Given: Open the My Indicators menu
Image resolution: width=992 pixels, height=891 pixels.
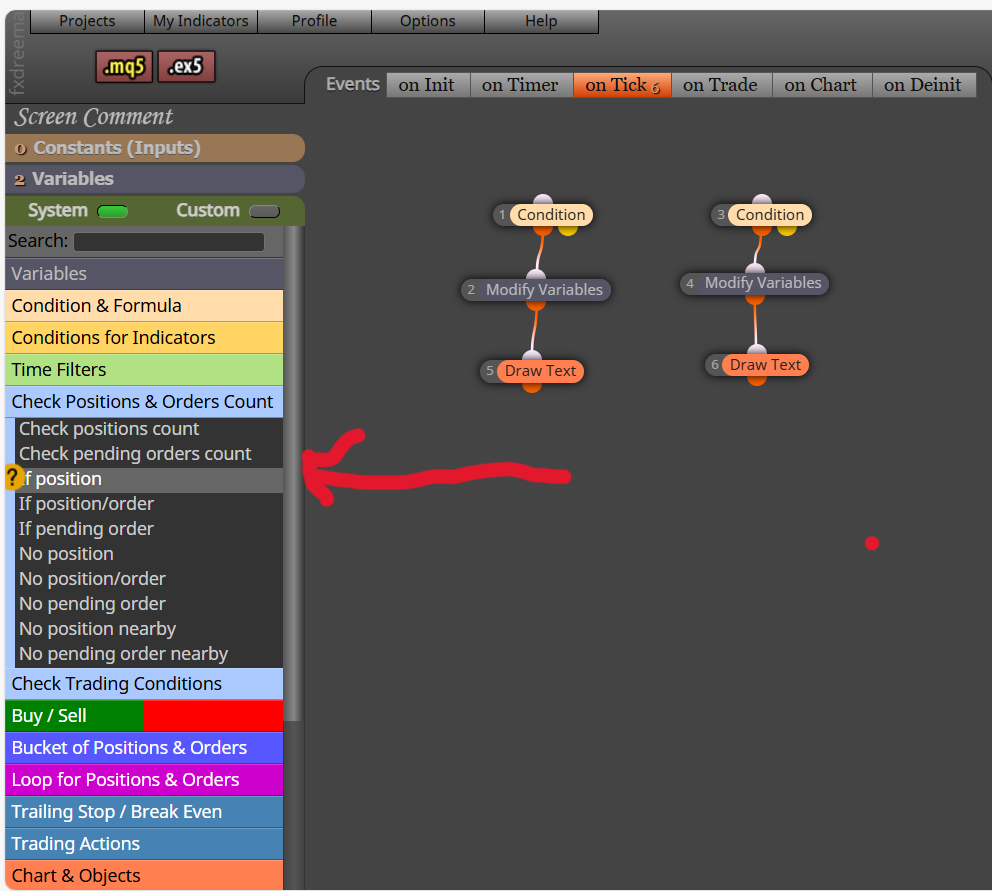Looking at the screenshot, I should (x=201, y=21).
